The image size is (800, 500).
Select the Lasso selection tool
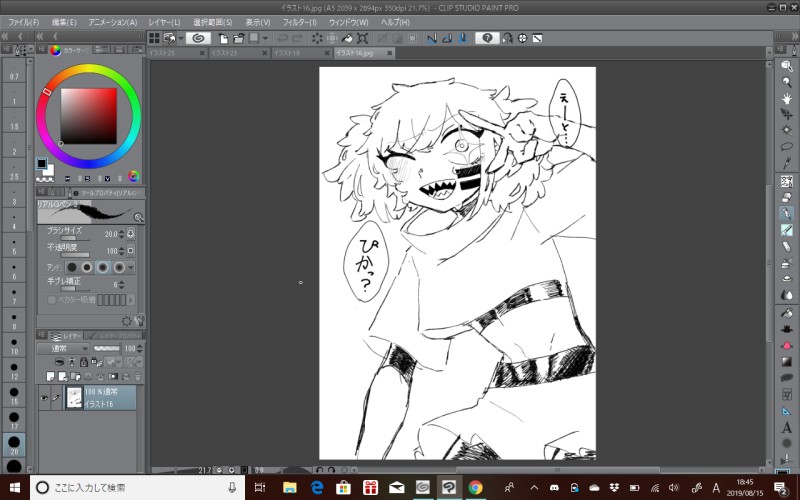(786, 146)
